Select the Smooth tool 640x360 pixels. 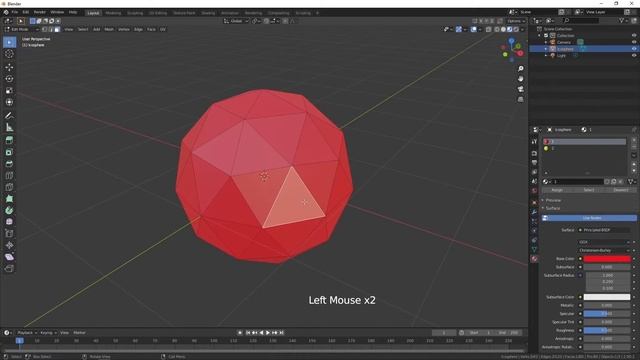[x=9, y=222]
